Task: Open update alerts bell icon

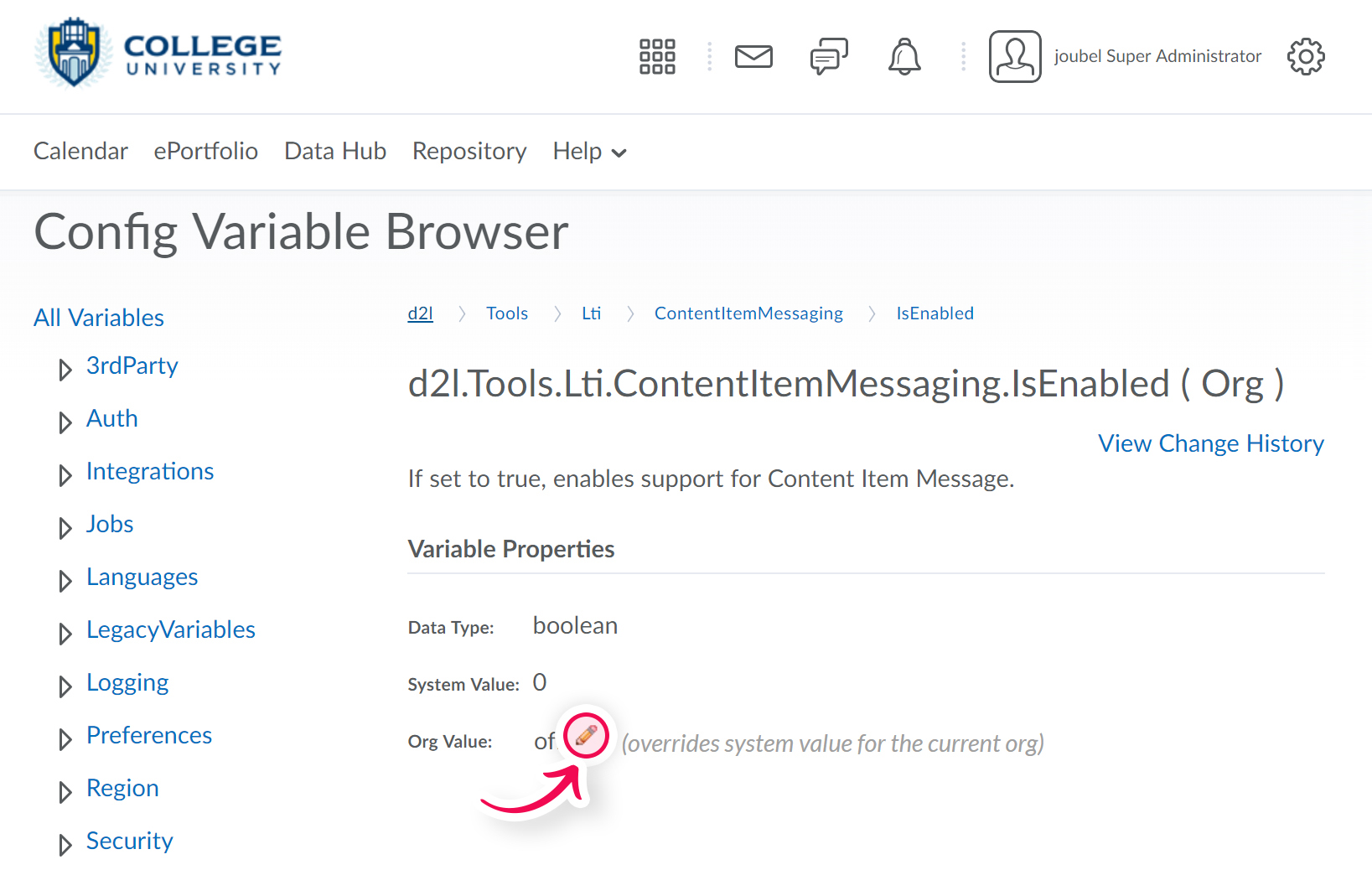Action: tap(904, 57)
